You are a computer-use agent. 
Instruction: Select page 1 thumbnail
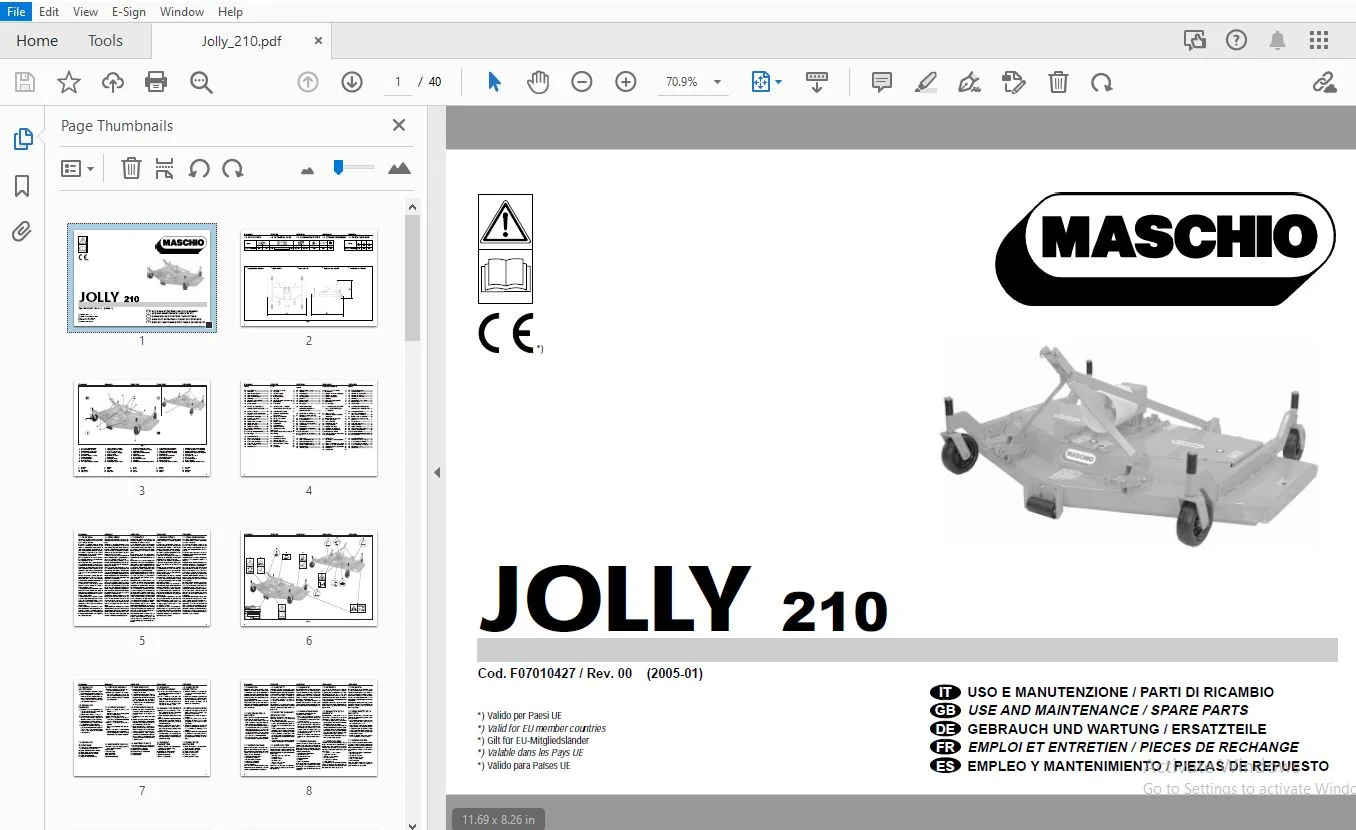142,278
